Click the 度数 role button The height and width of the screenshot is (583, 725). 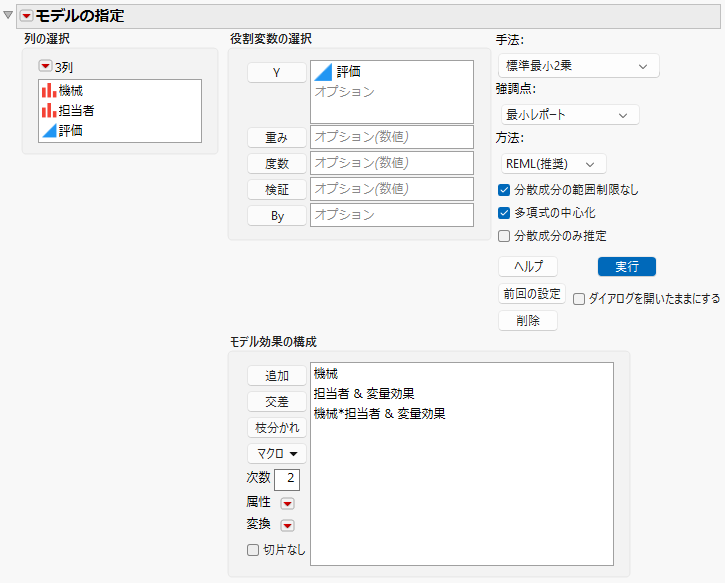pyautogui.click(x=276, y=163)
